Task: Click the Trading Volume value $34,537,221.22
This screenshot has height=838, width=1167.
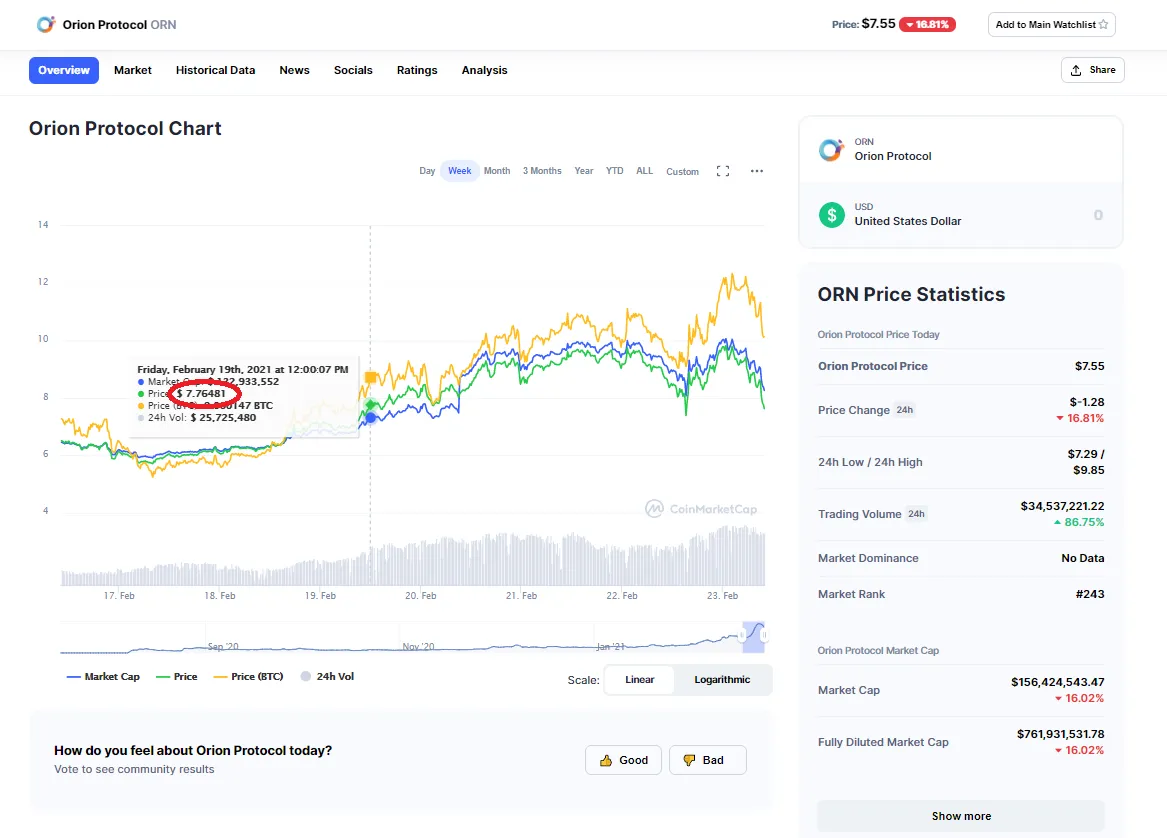Action: coord(1062,506)
